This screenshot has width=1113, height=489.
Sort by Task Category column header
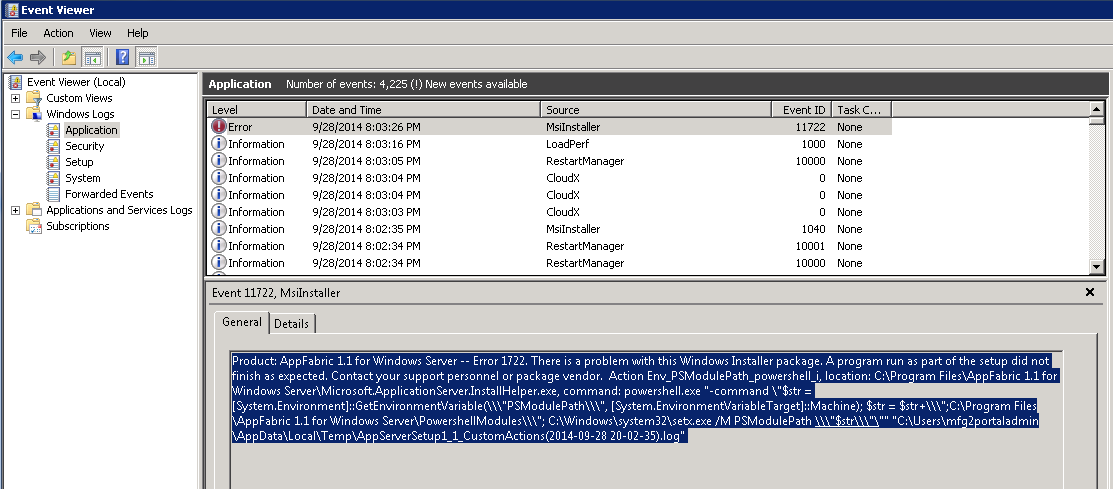click(x=861, y=110)
